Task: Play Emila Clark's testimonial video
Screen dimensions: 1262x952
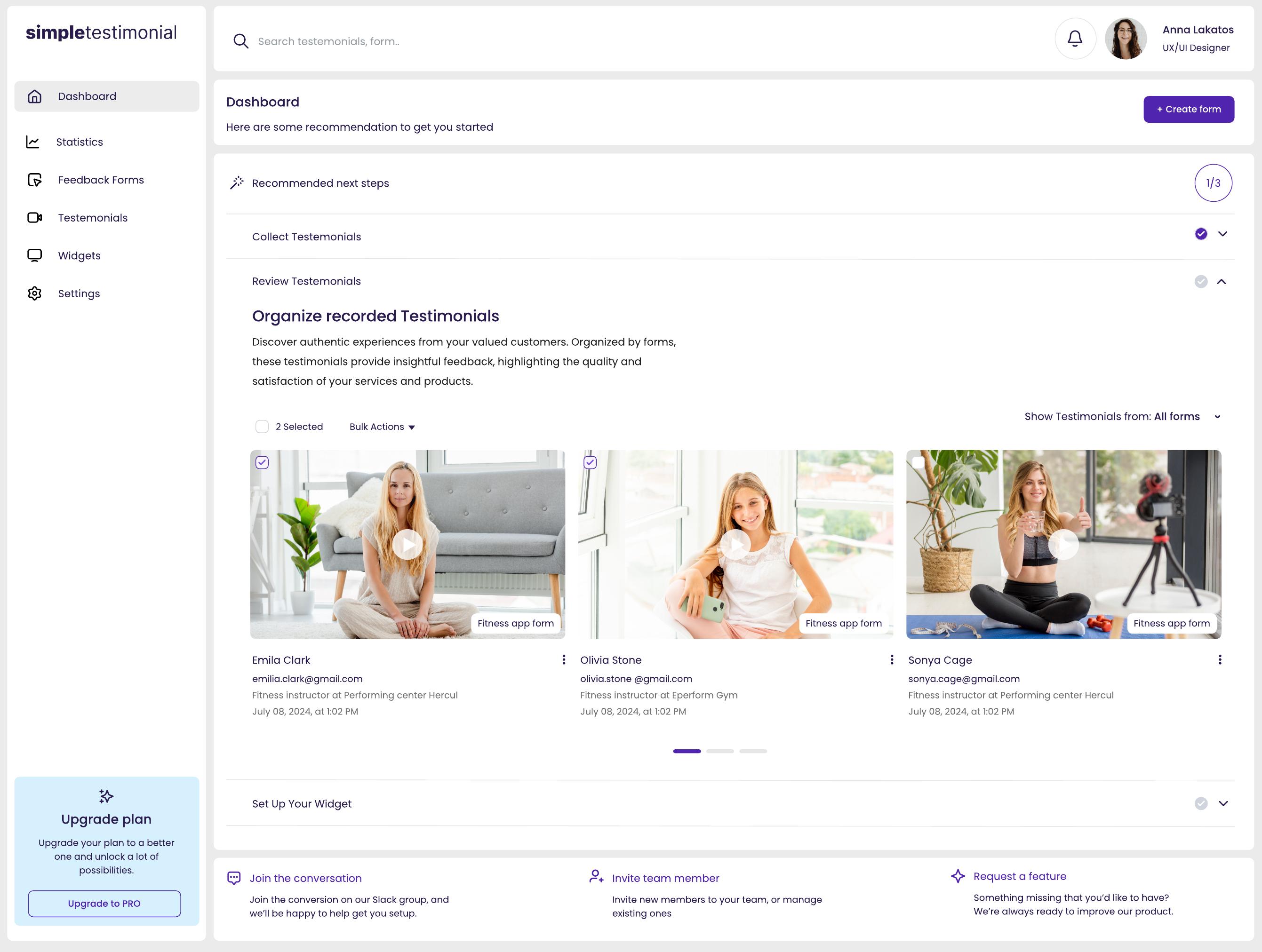Action: tap(407, 545)
